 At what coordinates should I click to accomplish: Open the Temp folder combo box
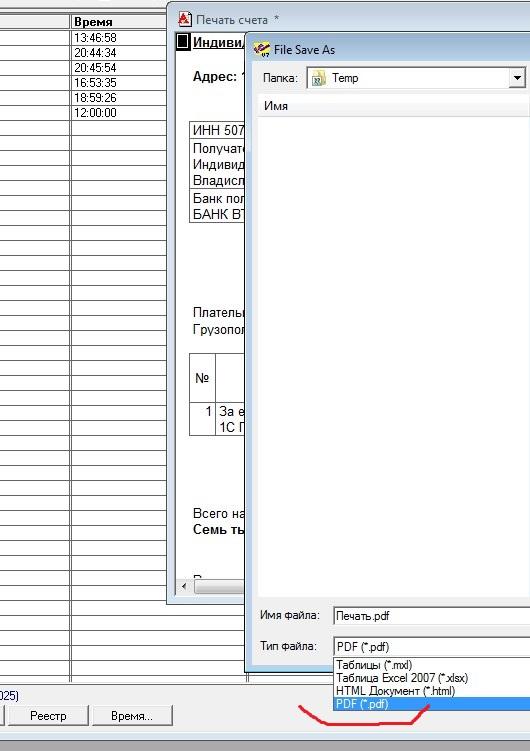coord(416,78)
